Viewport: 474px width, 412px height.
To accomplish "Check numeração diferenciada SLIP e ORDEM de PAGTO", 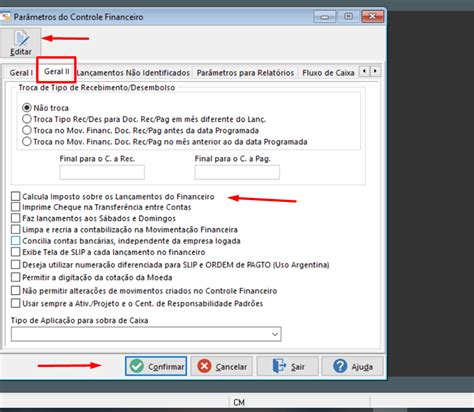I will point(16,265).
